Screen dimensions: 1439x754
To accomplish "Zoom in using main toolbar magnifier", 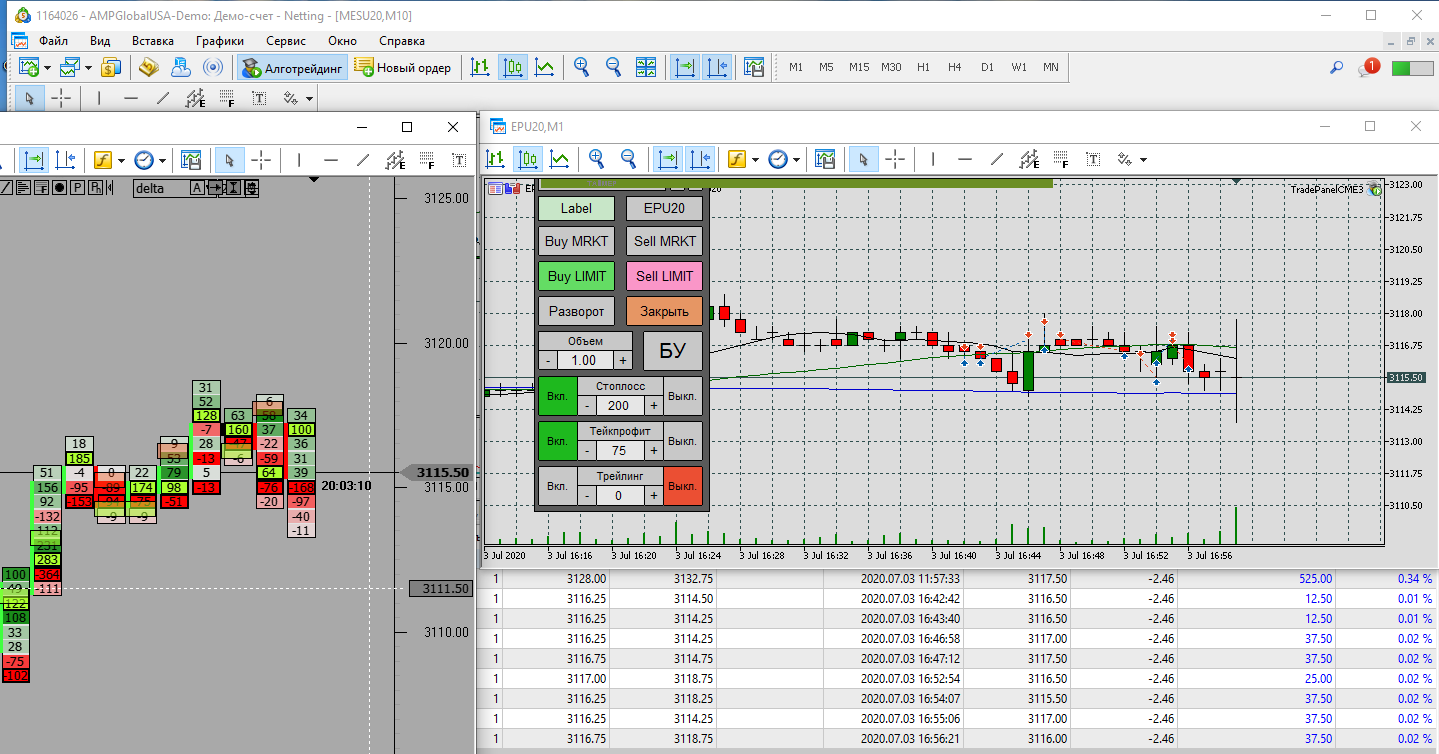I will (581, 68).
